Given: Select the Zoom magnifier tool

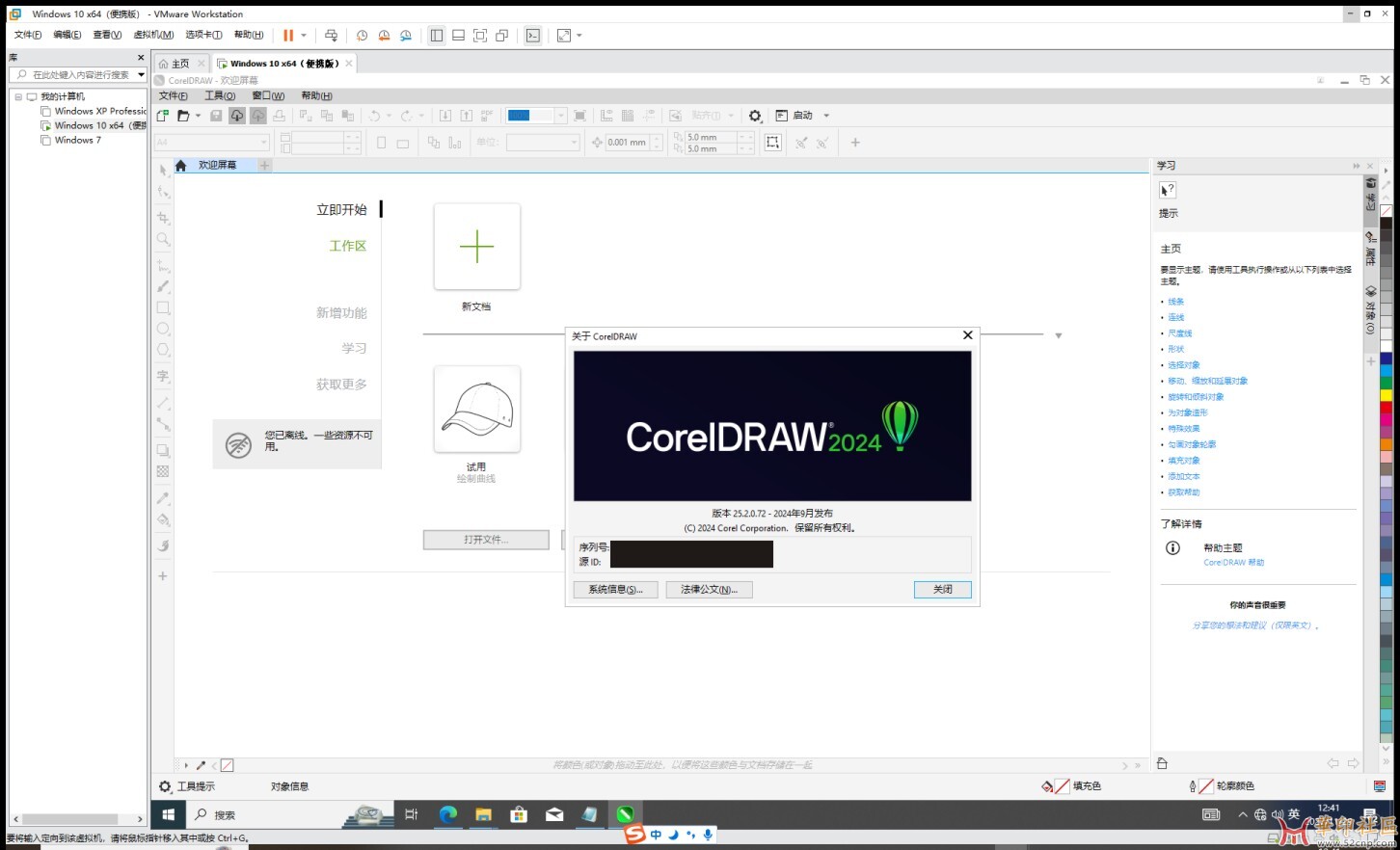Looking at the screenshot, I should pyautogui.click(x=163, y=239).
